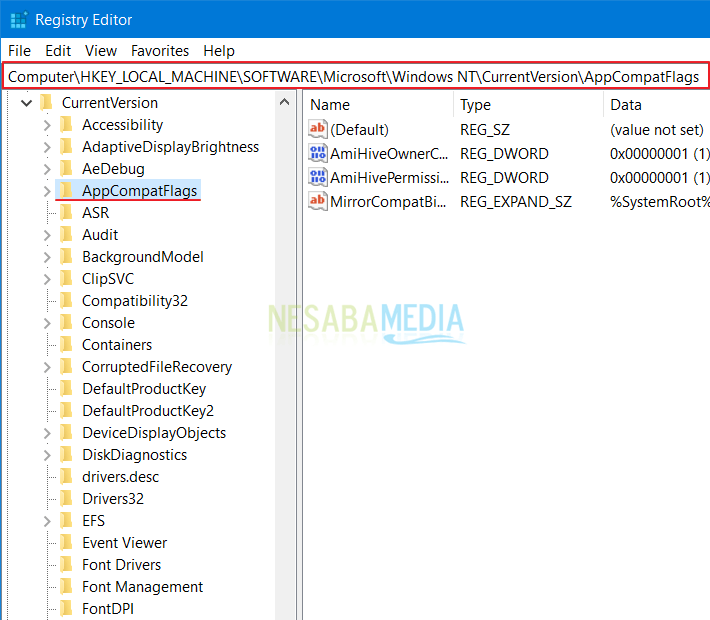Expand the Accessibility key arrow
The width and height of the screenshot is (710, 620).
pyautogui.click(x=46, y=125)
